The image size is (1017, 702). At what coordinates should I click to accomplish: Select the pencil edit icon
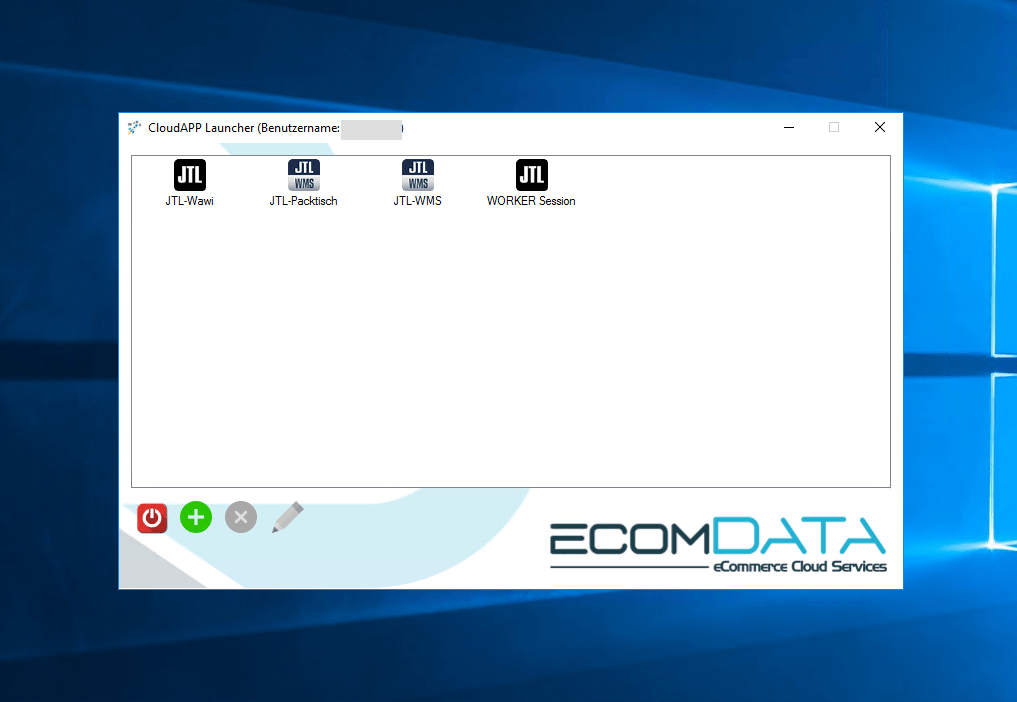pyautogui.click(x=287, y=517)
